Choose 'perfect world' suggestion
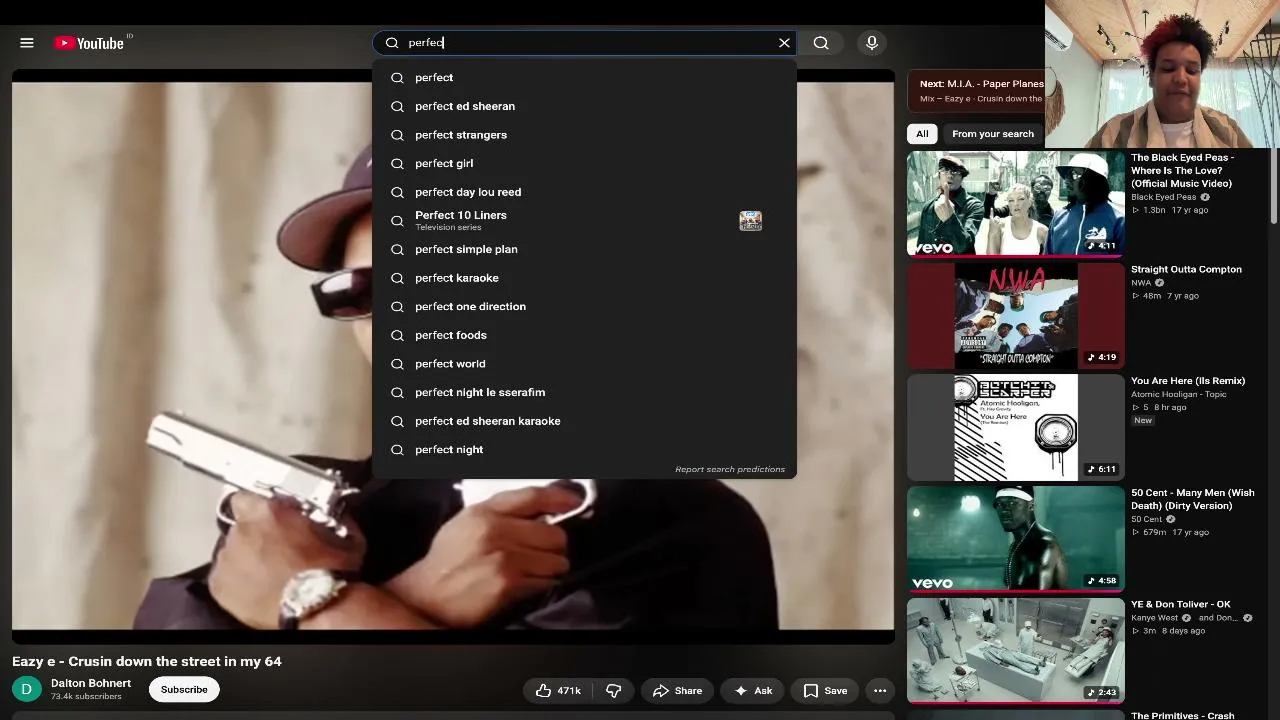 [584, 364]
